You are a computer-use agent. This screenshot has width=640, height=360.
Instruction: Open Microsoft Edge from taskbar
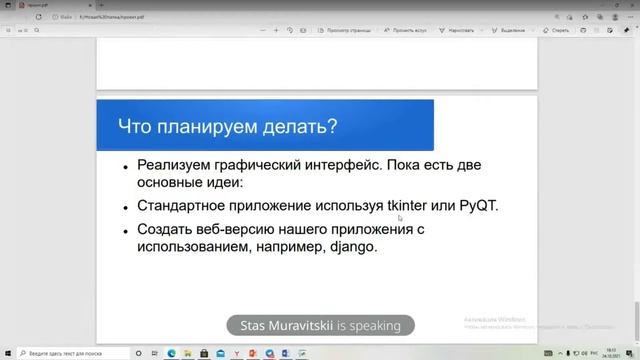(171, 353)
